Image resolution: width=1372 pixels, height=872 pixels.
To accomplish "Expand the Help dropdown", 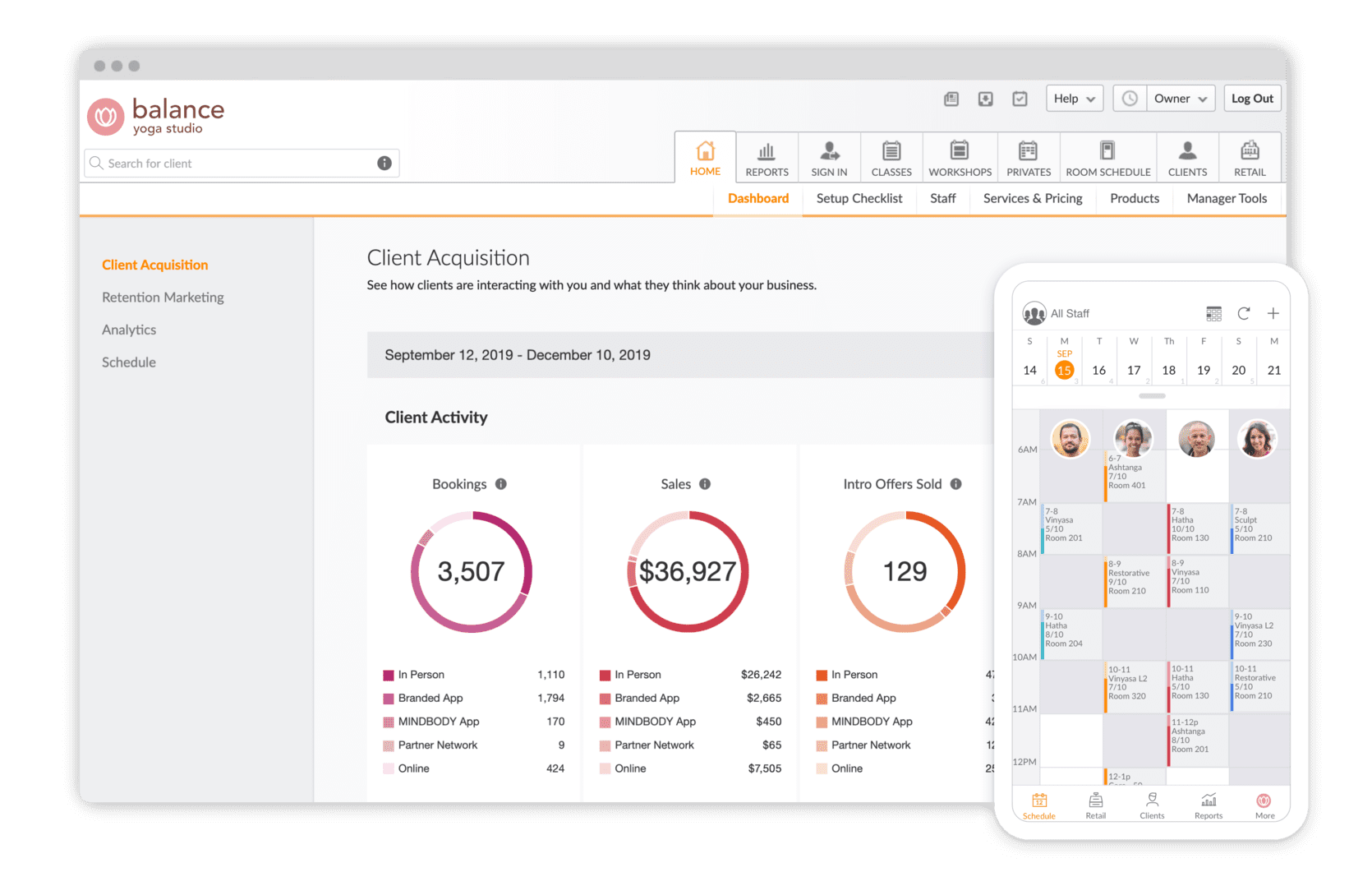I will (1074, 99).
